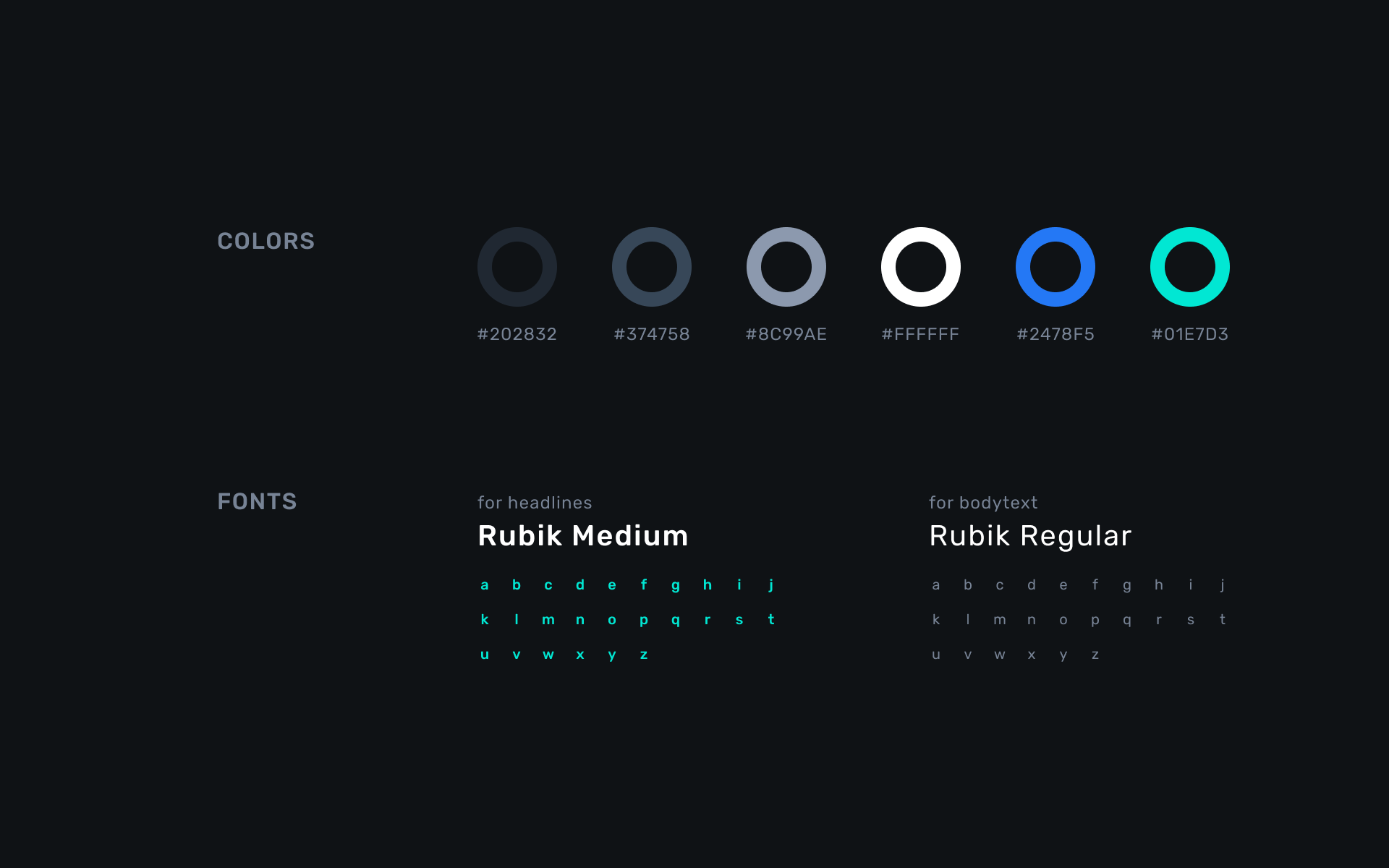
Task: Click the teal letter "a" sample
Action: pyautogui.click(x=485, y=585)
